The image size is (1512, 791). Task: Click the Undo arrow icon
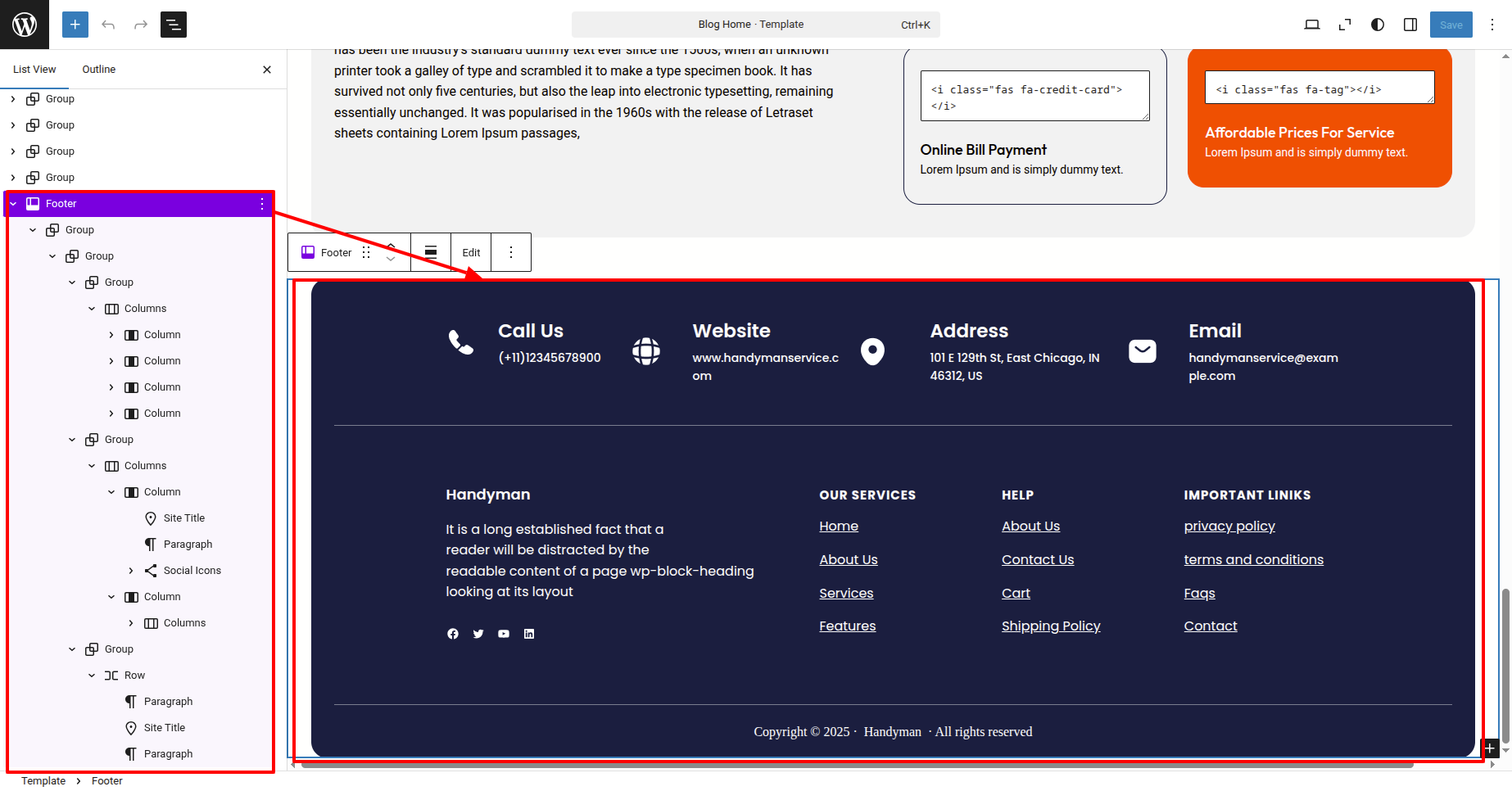108,25
